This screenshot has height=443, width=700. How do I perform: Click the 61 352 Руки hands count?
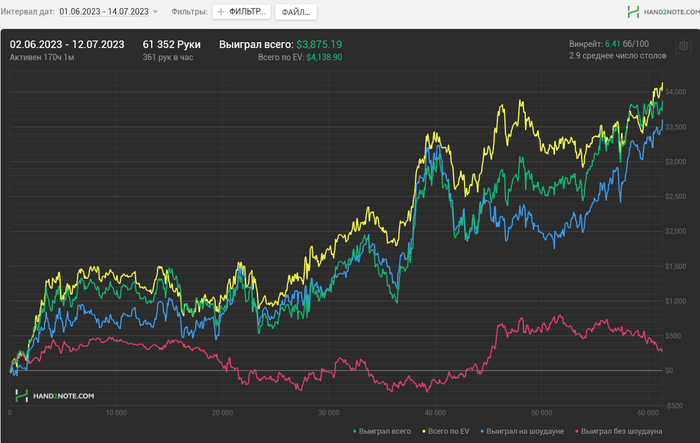172,44
